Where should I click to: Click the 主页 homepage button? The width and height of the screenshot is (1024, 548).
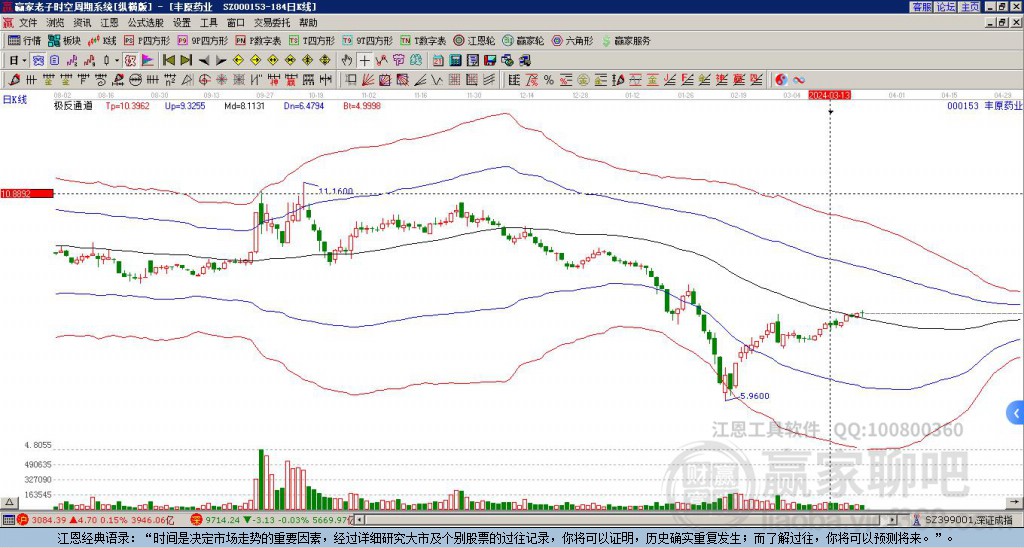(970, 7)
